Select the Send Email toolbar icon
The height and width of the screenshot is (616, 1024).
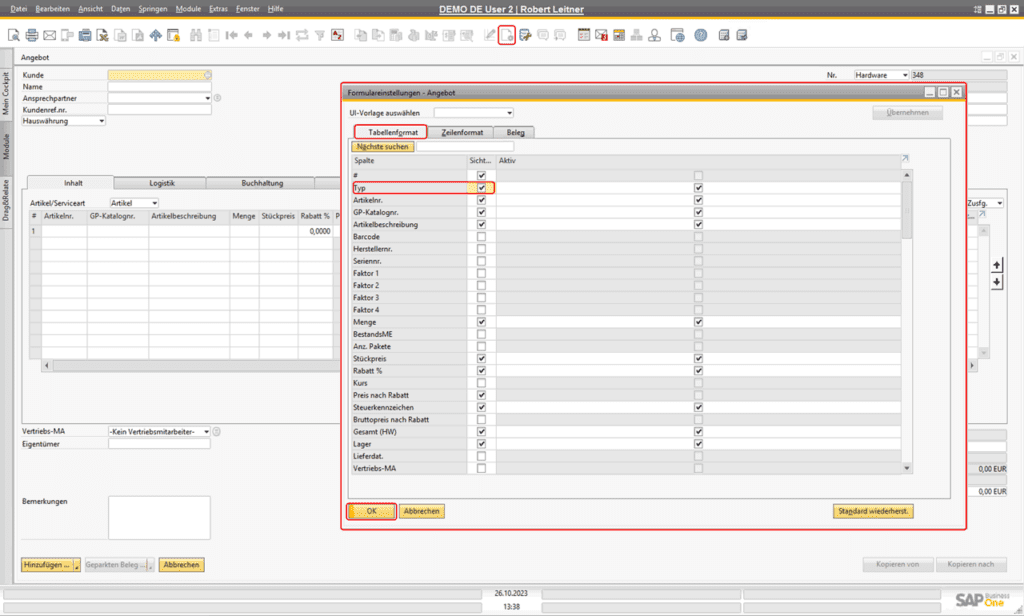click(49, 34)
